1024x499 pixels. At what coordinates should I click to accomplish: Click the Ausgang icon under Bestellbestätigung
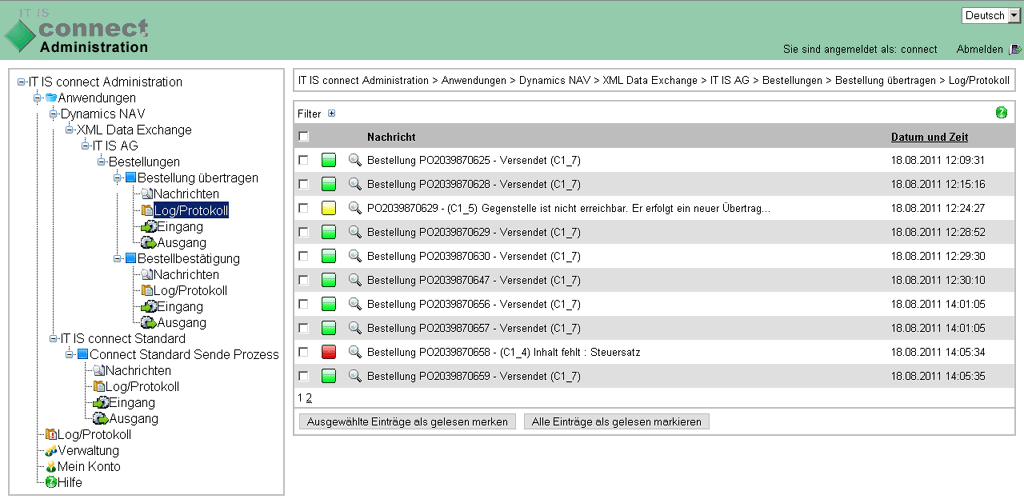click(148, 323)
